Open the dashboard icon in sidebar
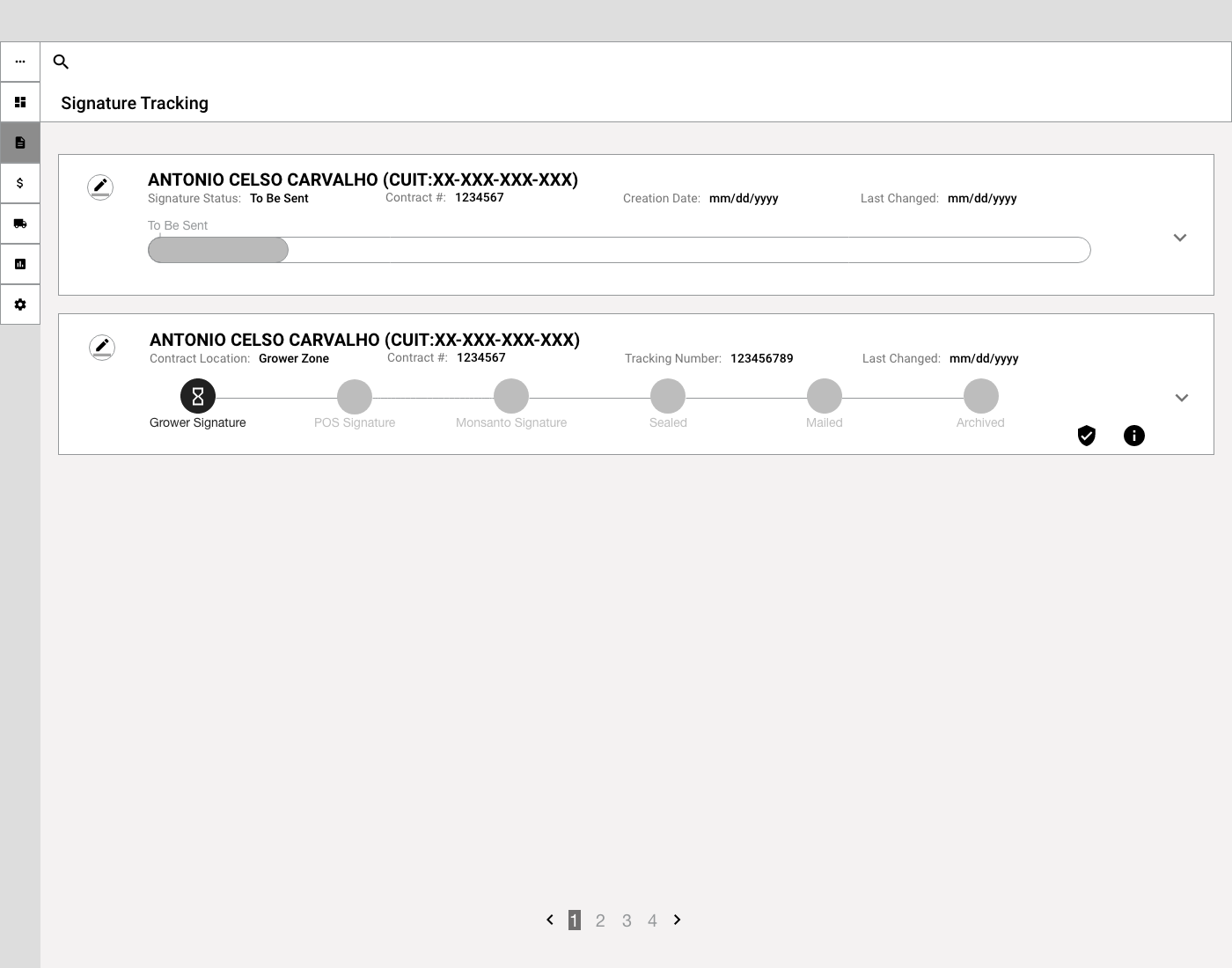The image size is (1232, 968). pyautogui.click(x=20, y=102)
